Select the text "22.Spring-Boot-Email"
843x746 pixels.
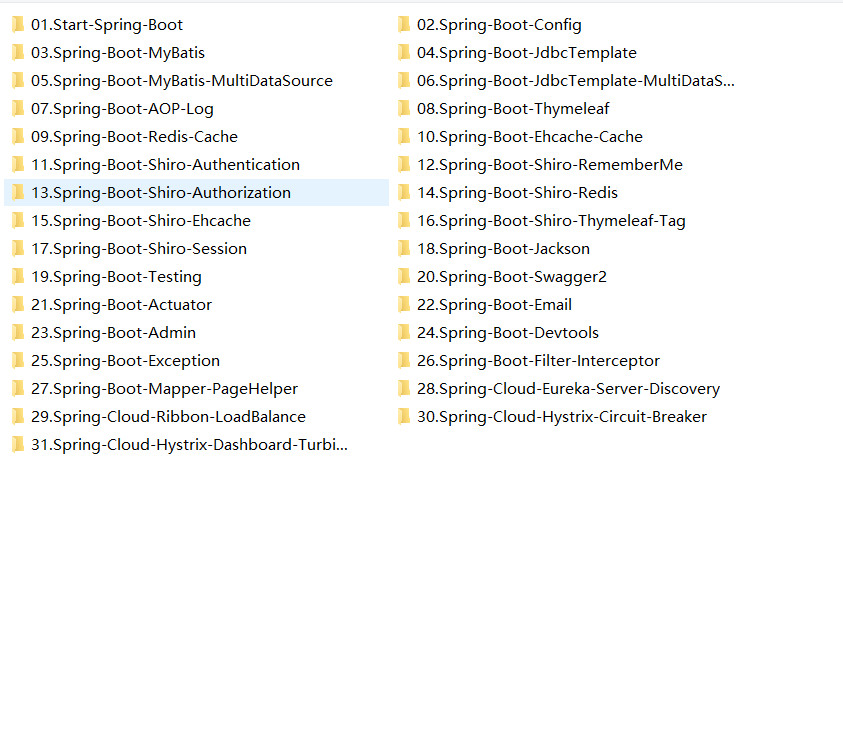point(494,305)
